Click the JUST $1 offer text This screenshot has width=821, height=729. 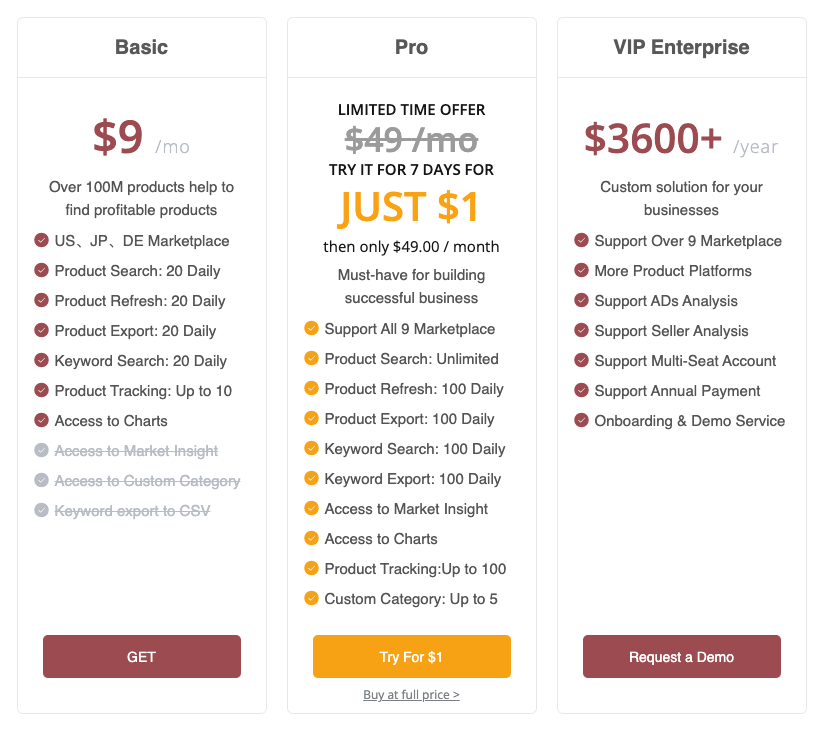point(410,207)
